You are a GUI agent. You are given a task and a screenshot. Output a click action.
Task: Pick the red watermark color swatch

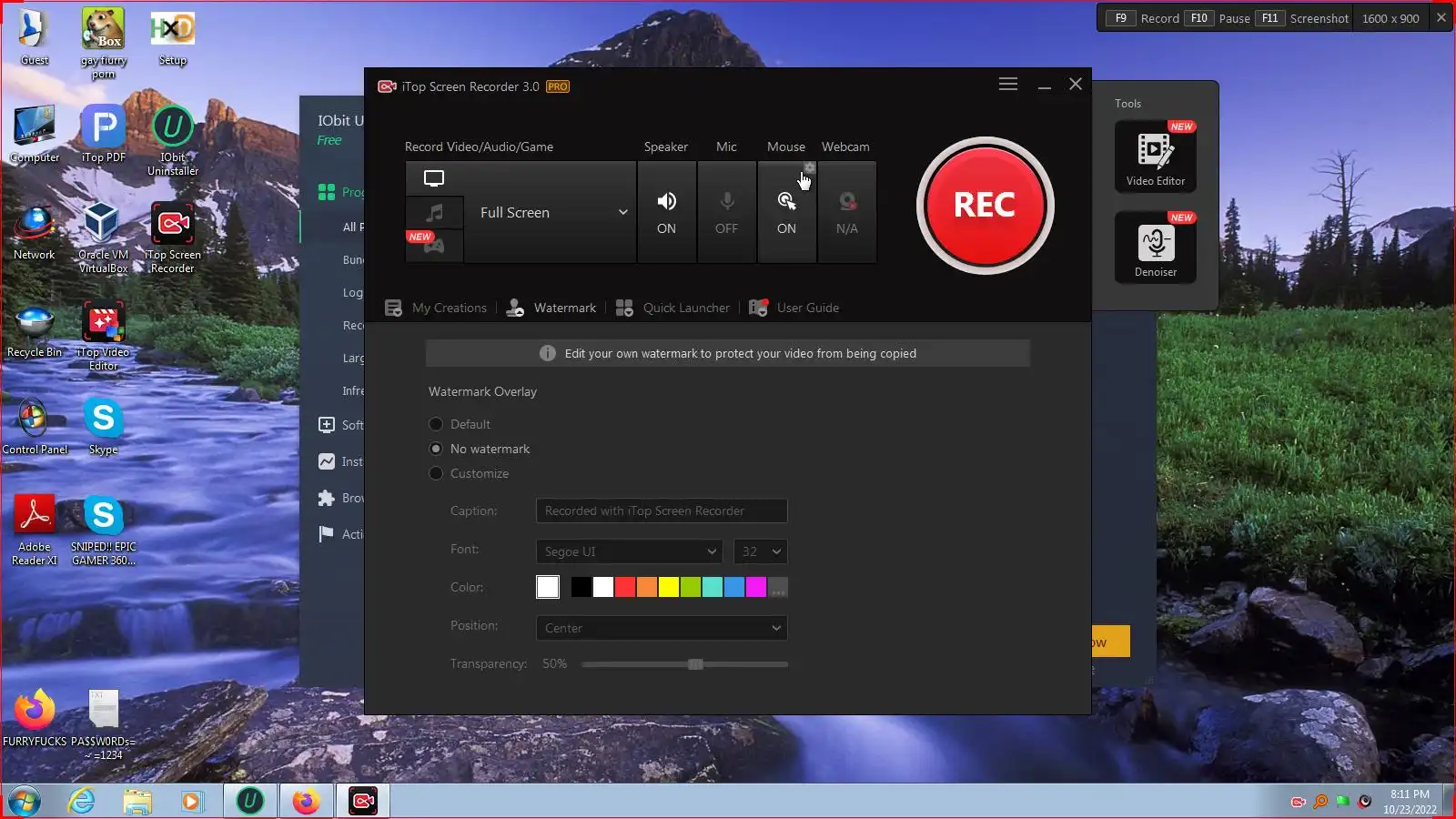tap(624, 587)
